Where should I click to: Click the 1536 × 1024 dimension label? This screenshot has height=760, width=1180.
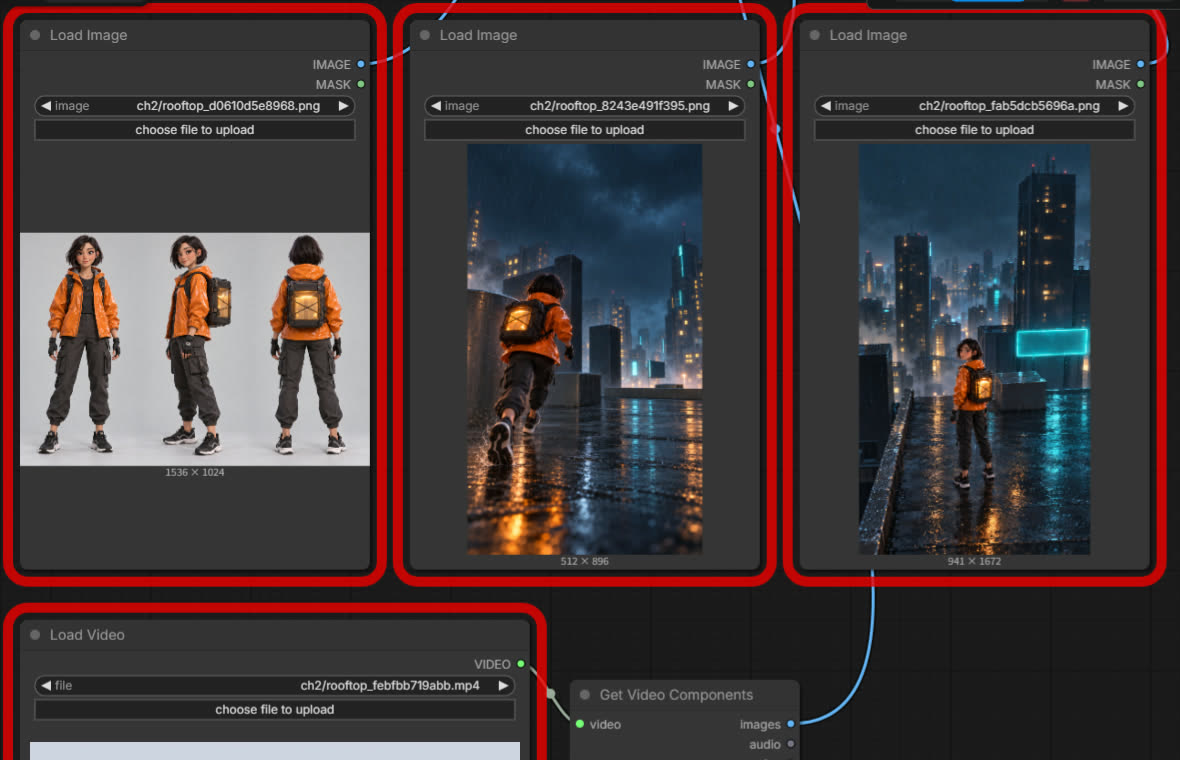[195, 473]
